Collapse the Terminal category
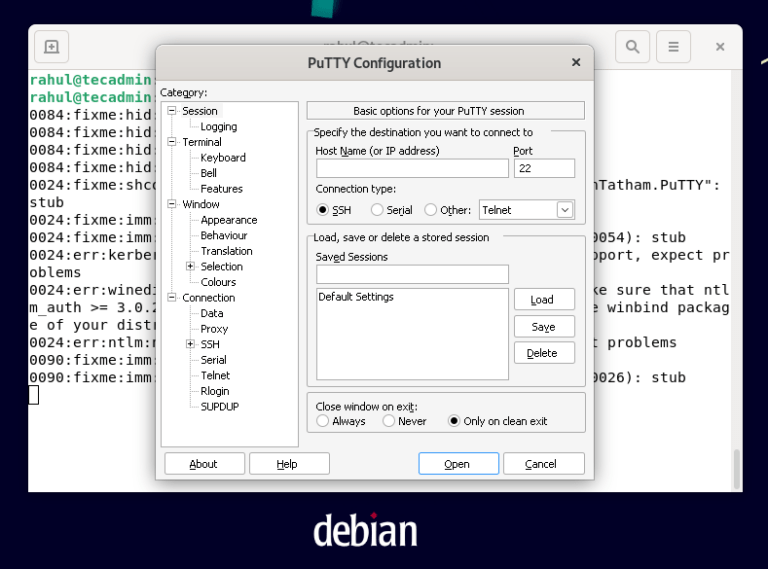The height and width of the screenshot is (569, 768). (172, 142)
